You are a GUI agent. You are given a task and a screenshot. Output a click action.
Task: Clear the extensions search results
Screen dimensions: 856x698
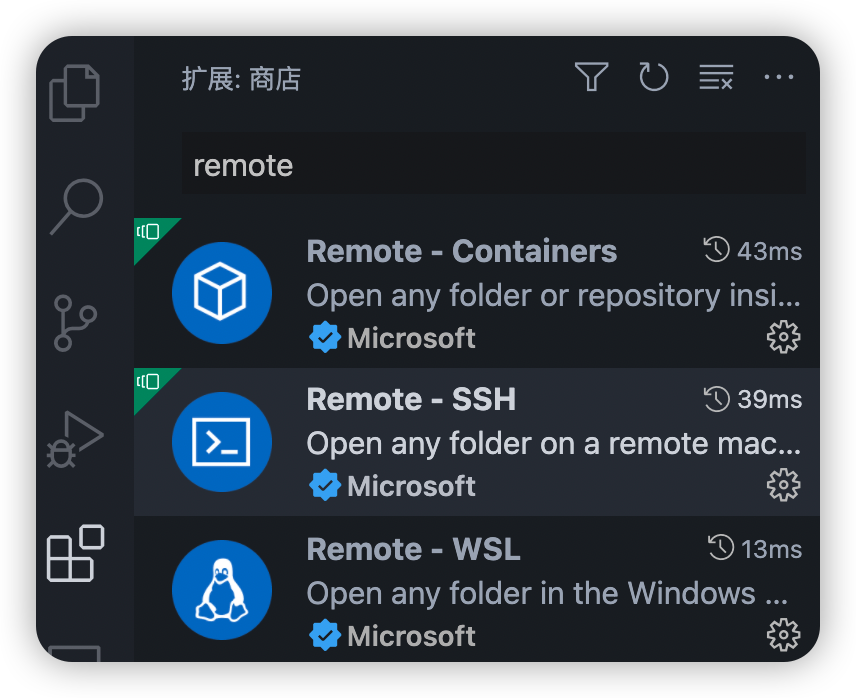[x=716, y=77]
